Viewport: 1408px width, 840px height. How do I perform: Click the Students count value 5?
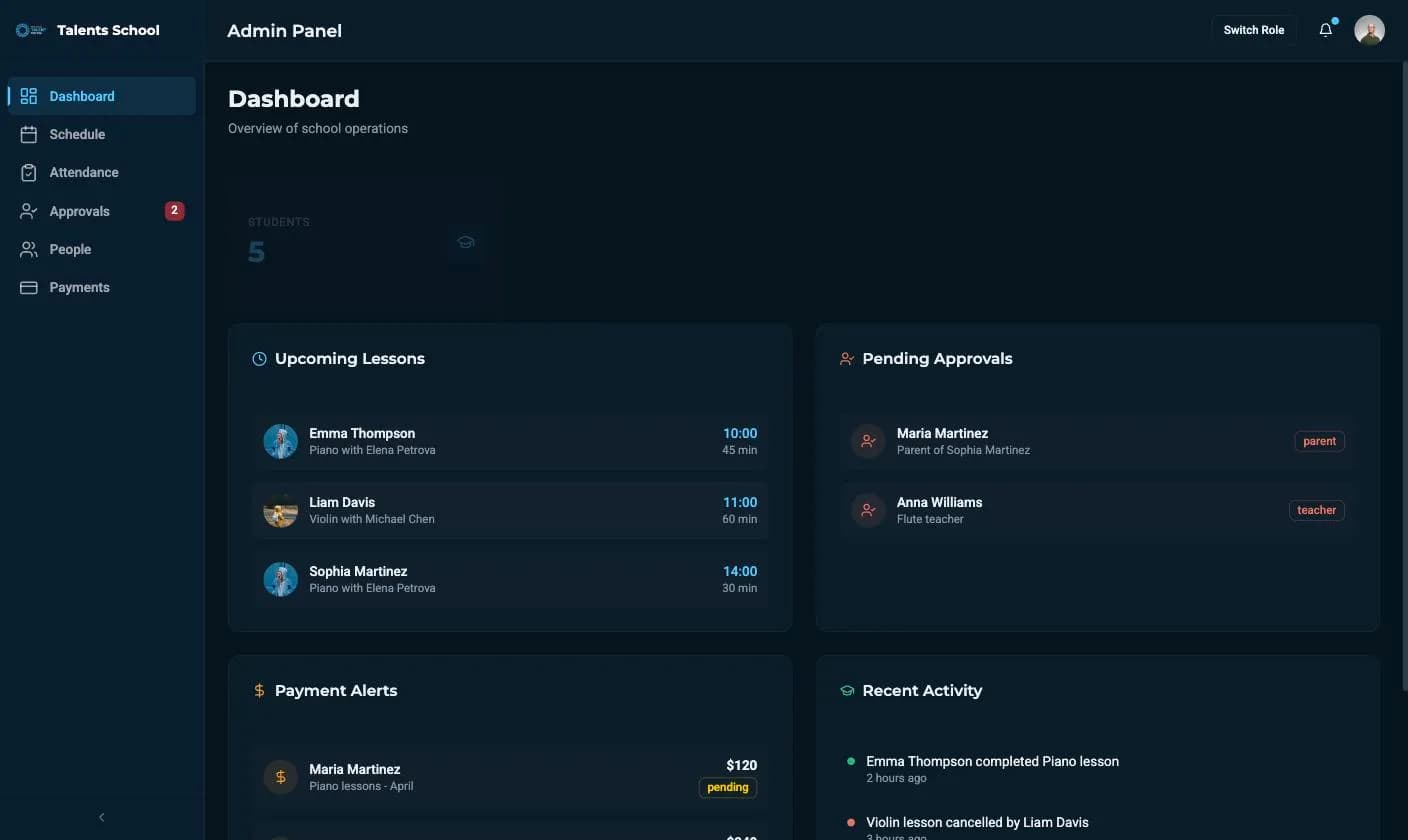(x=256, y=252)
